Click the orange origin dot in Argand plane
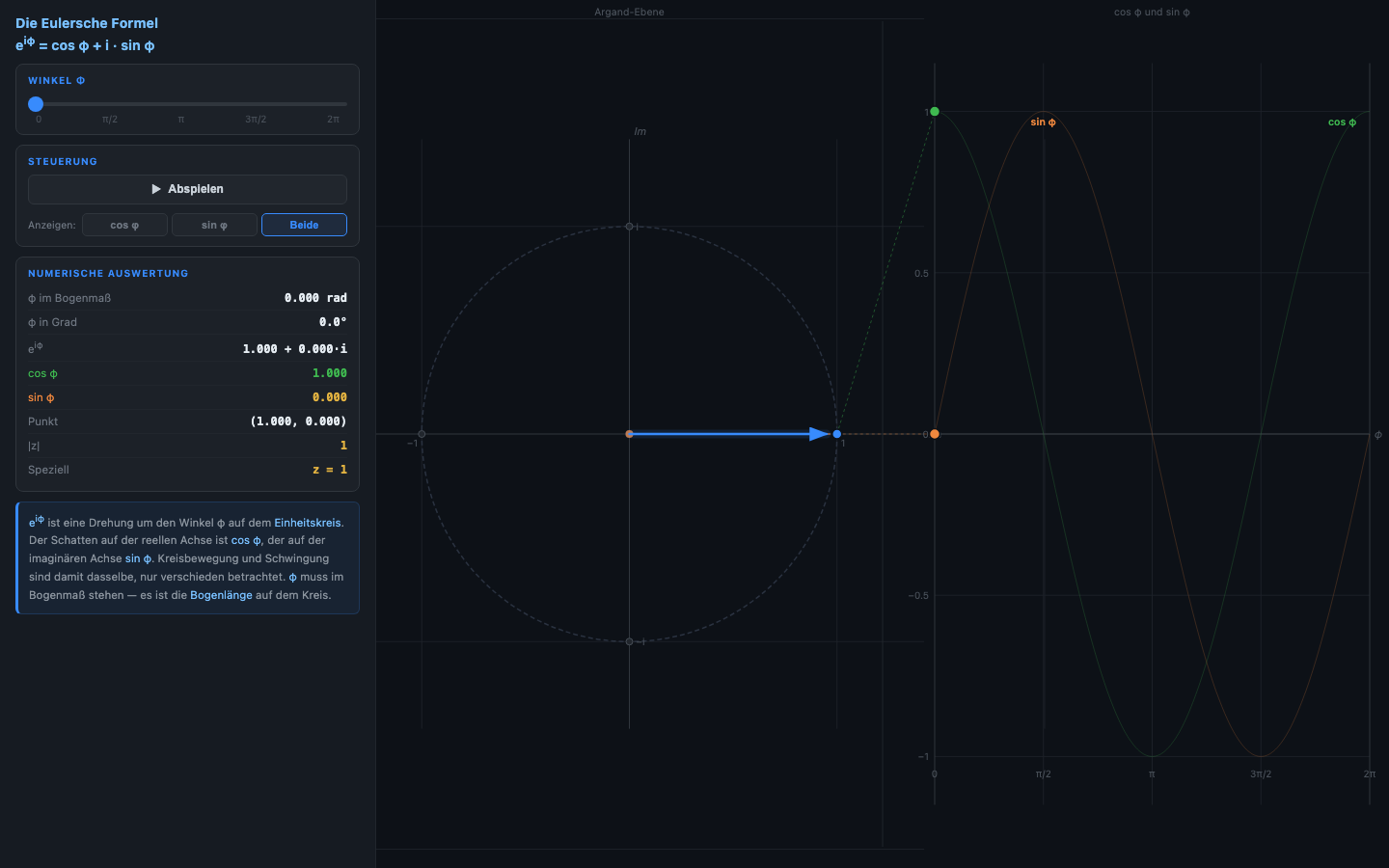Viewport: 1389px width, 868px height. click(x=629, y=434)
